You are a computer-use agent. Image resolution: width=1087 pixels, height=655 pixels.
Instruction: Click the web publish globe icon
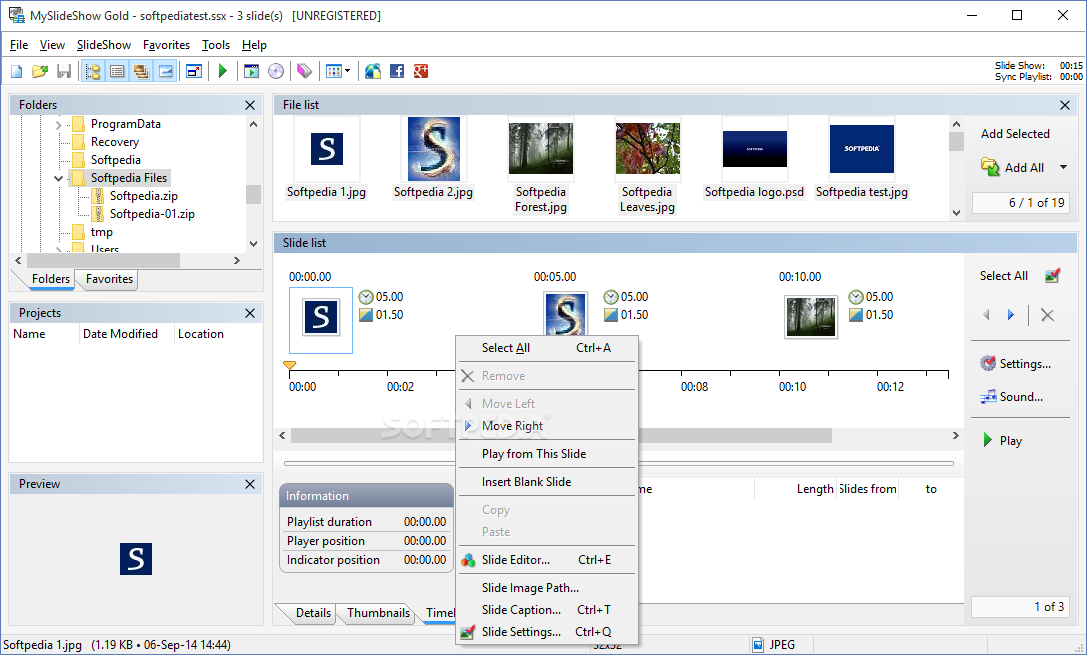coord(373,71)
